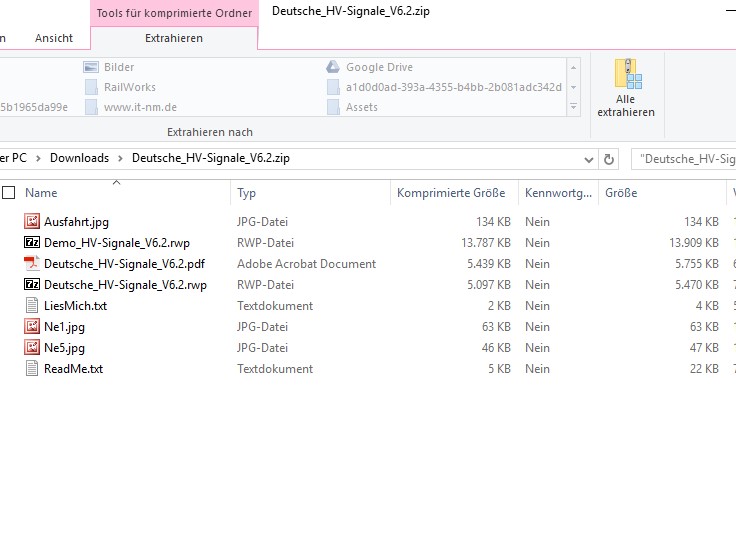Image resolution: width=736 pixels, height=557 pixels.
Task: Expand breadcrumb chevron before Downloads
Action: [38, 159]
